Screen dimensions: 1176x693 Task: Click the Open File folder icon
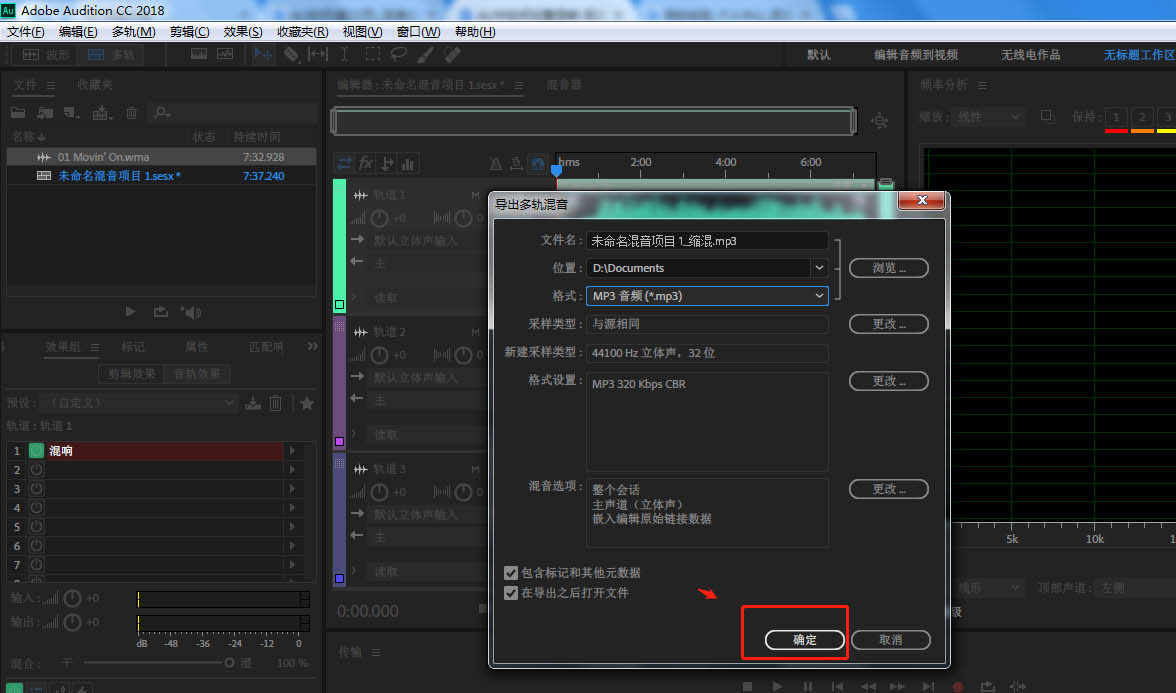point(18,113)
